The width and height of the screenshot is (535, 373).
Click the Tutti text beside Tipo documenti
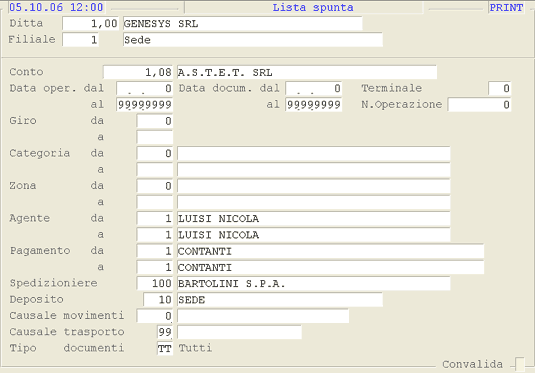[x=195, y=348]
